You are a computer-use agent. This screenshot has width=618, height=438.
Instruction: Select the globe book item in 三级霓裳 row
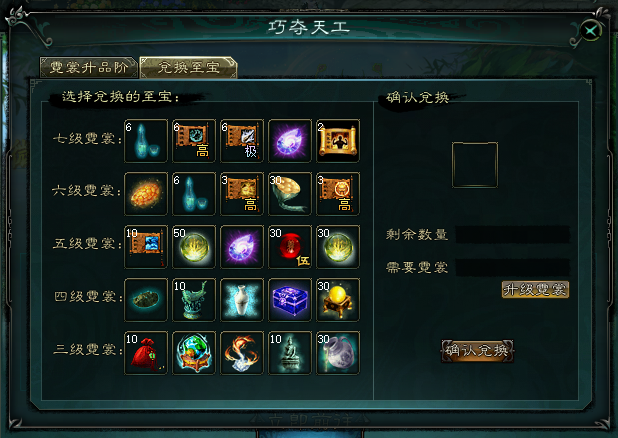click(194, 352)
